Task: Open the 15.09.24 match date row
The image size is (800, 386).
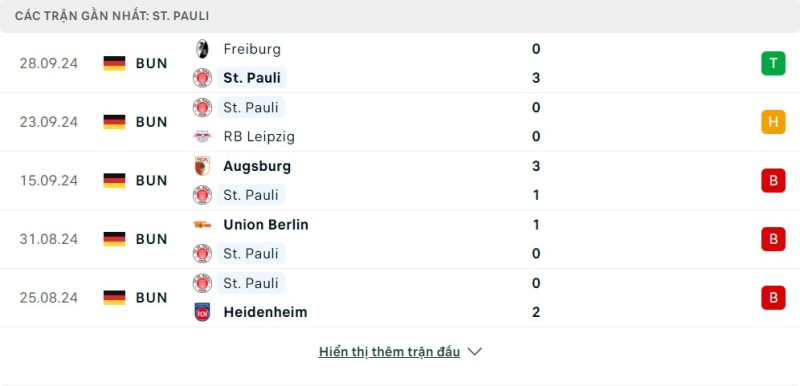Action: [x=400, y=181]
